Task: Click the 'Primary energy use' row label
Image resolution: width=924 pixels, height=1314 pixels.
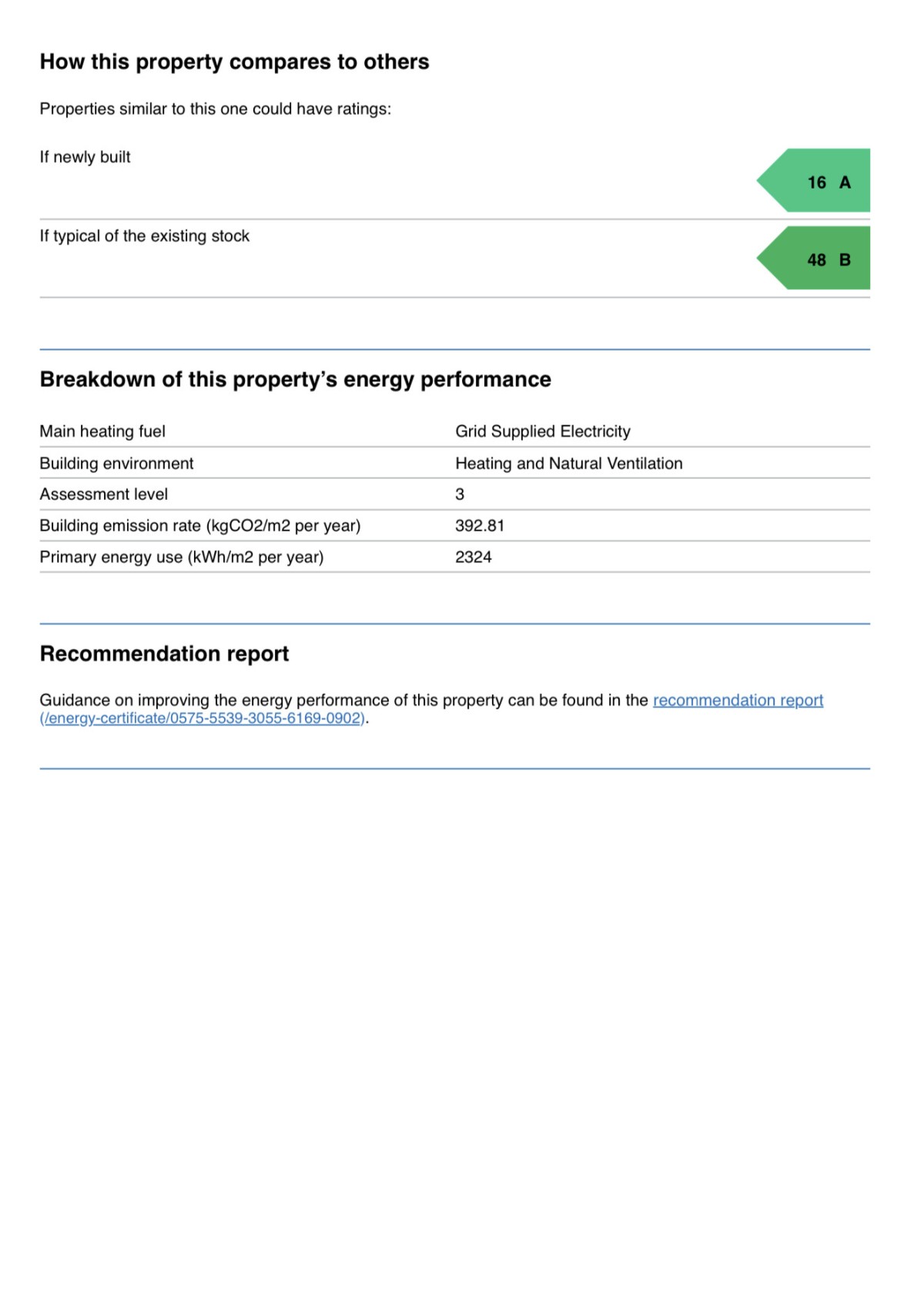Action: 181,557
